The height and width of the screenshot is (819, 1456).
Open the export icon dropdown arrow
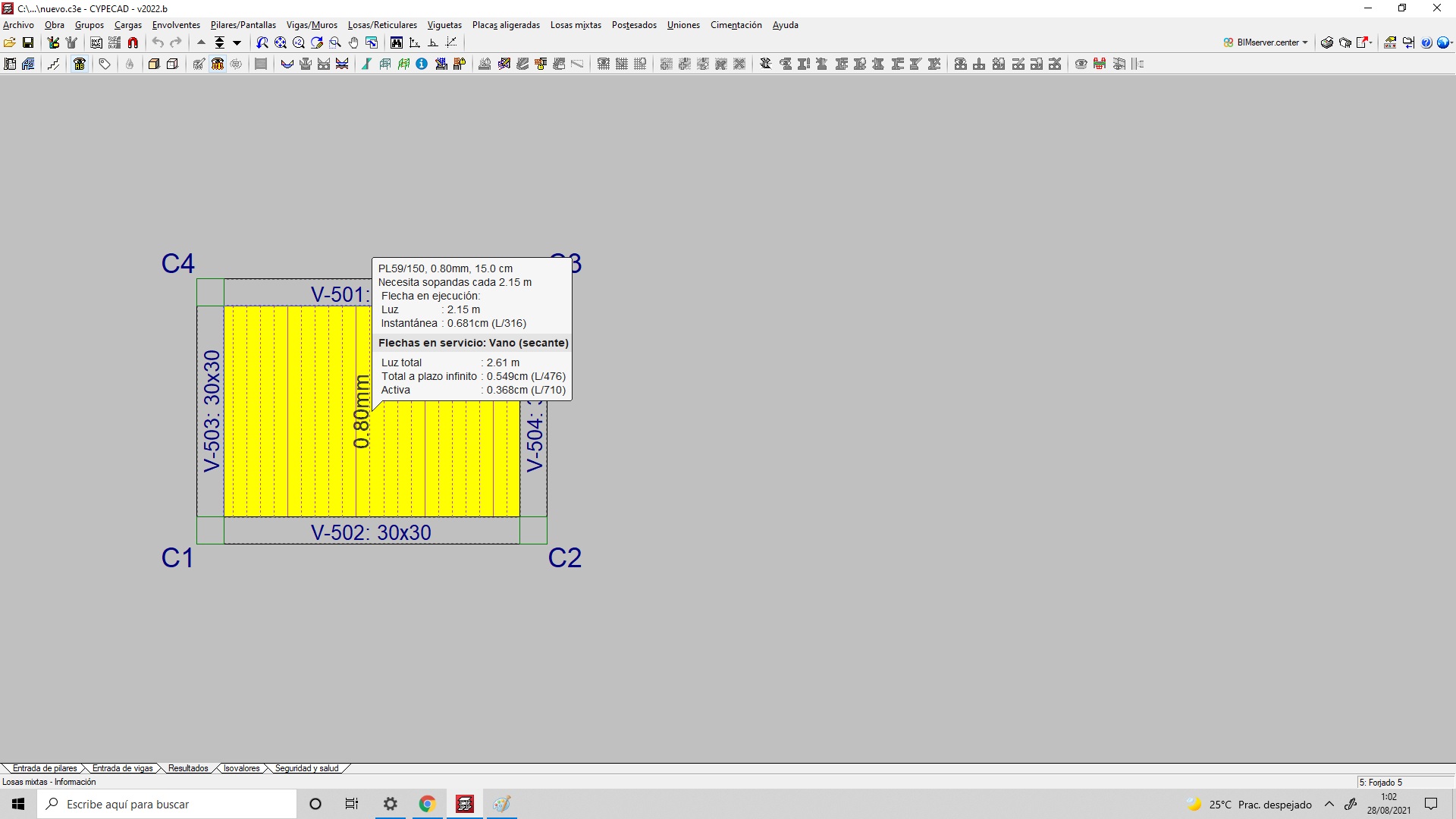1371,42
